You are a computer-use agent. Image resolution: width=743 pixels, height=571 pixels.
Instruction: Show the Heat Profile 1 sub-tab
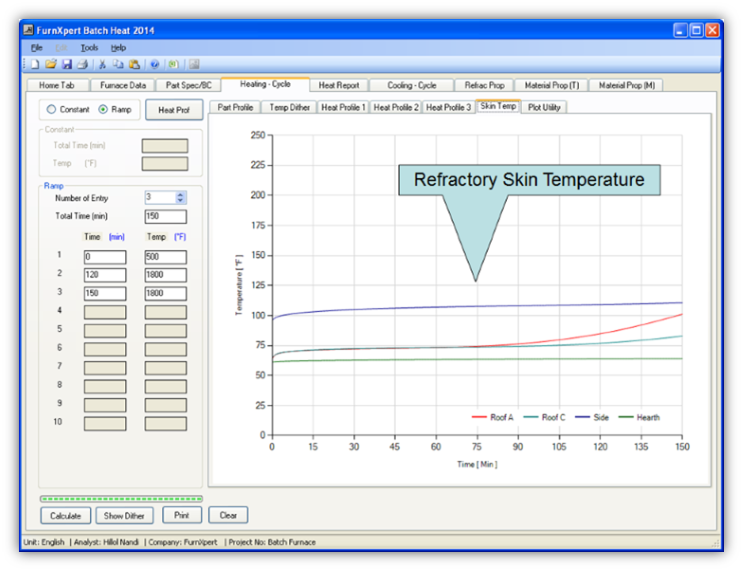(343, 108)
